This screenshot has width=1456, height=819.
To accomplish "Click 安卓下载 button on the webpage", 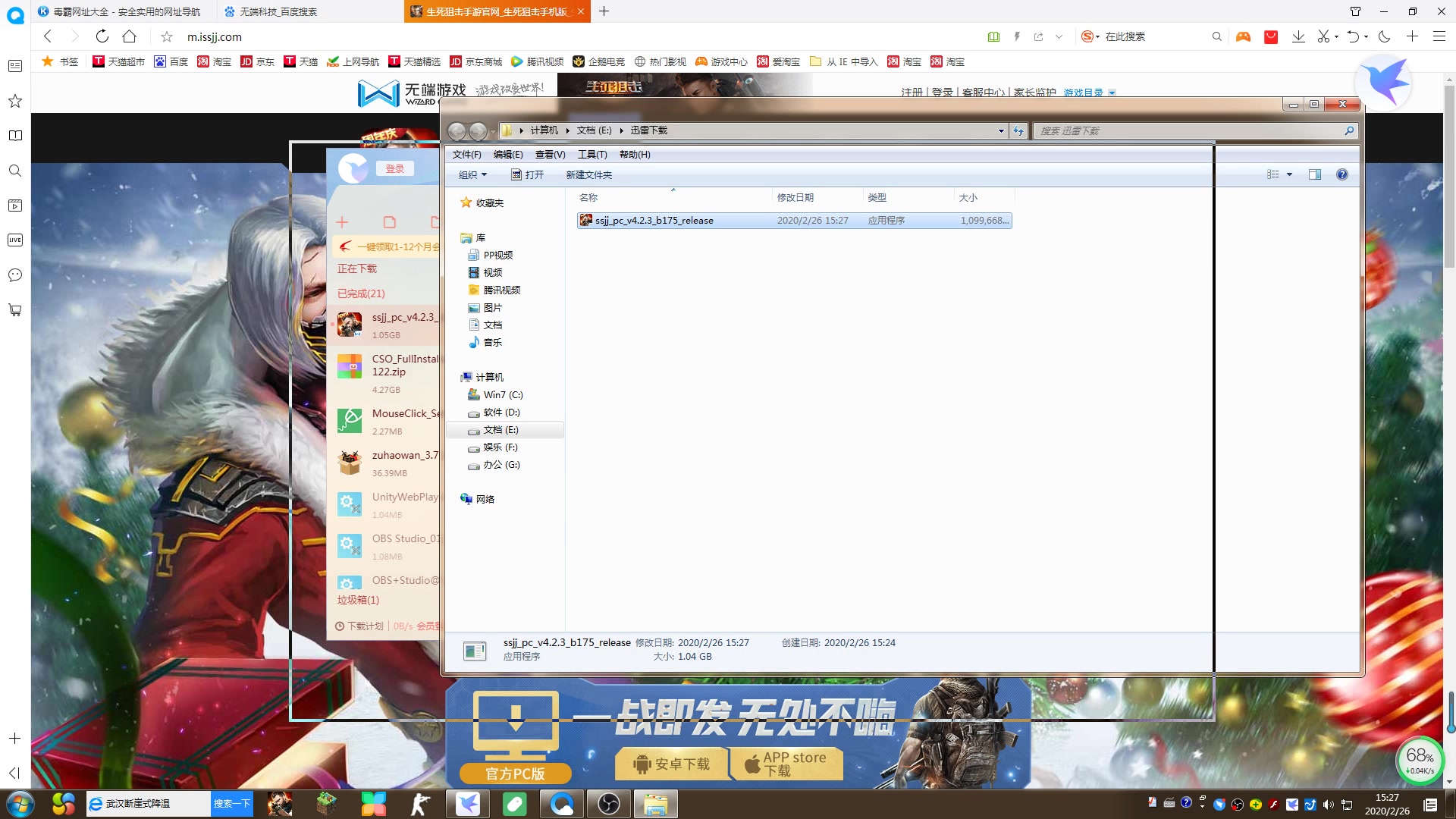I will pyautogui.click(x=672, y=764).
